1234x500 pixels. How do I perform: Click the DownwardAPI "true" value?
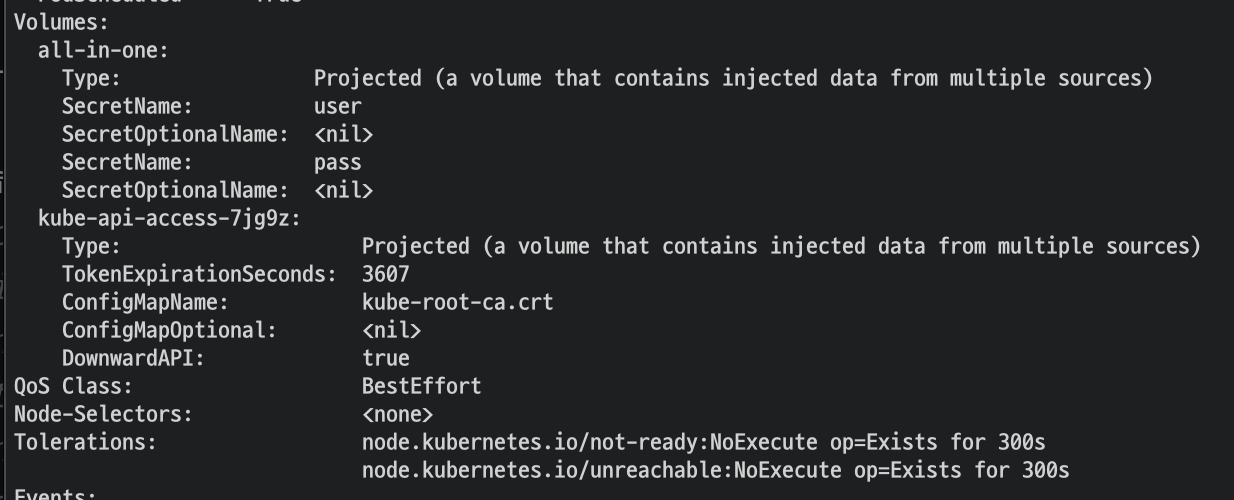coord(385,358)
